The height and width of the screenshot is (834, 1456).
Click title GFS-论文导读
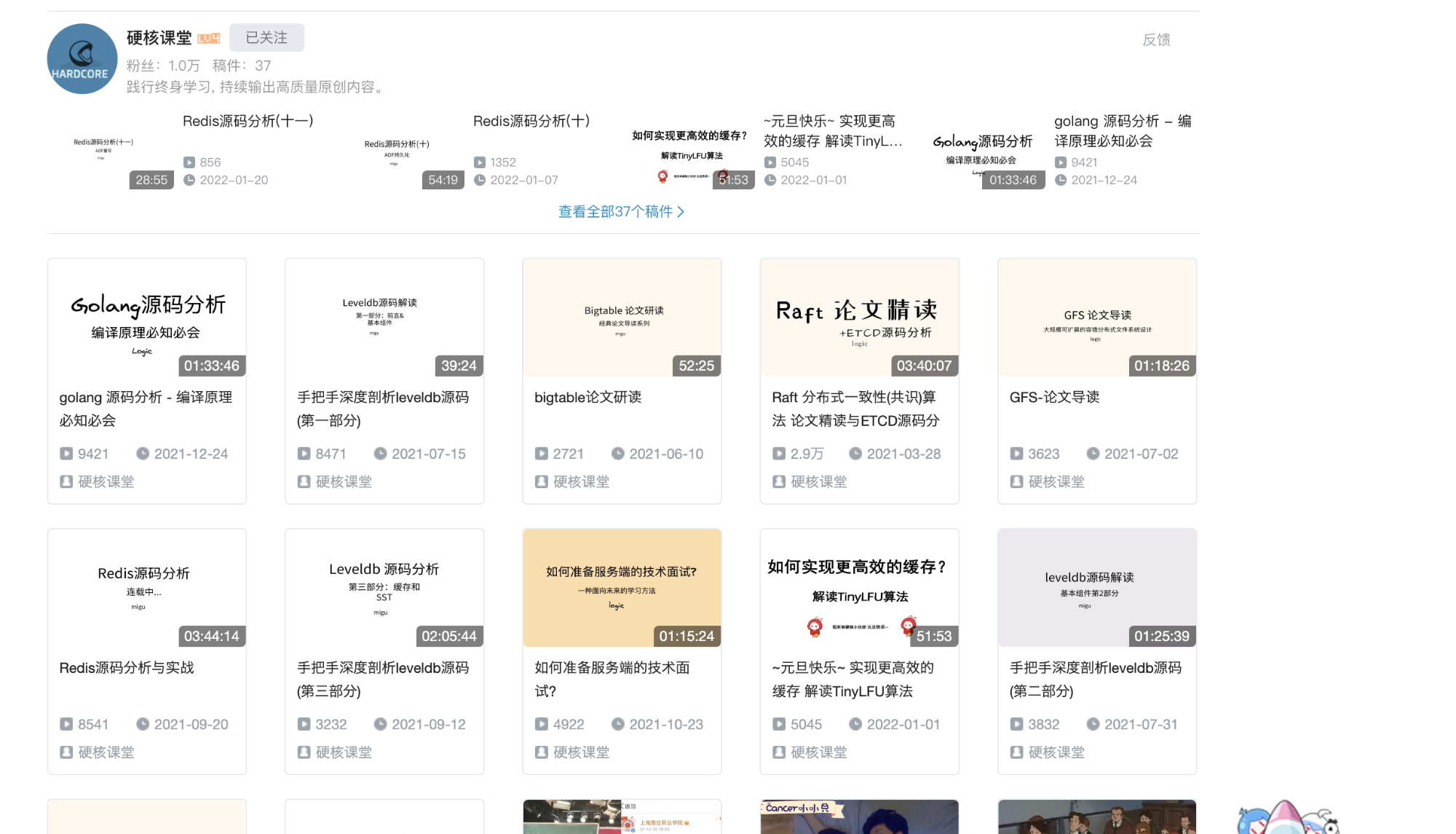(1054, 397)
